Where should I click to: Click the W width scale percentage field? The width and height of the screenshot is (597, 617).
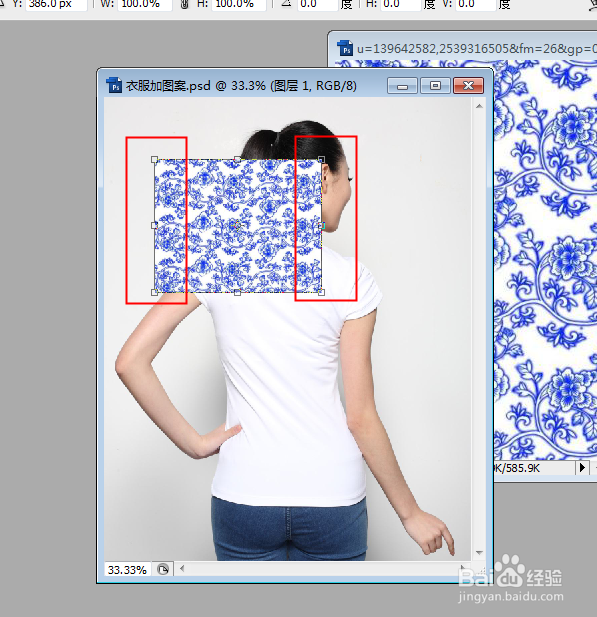144,4
